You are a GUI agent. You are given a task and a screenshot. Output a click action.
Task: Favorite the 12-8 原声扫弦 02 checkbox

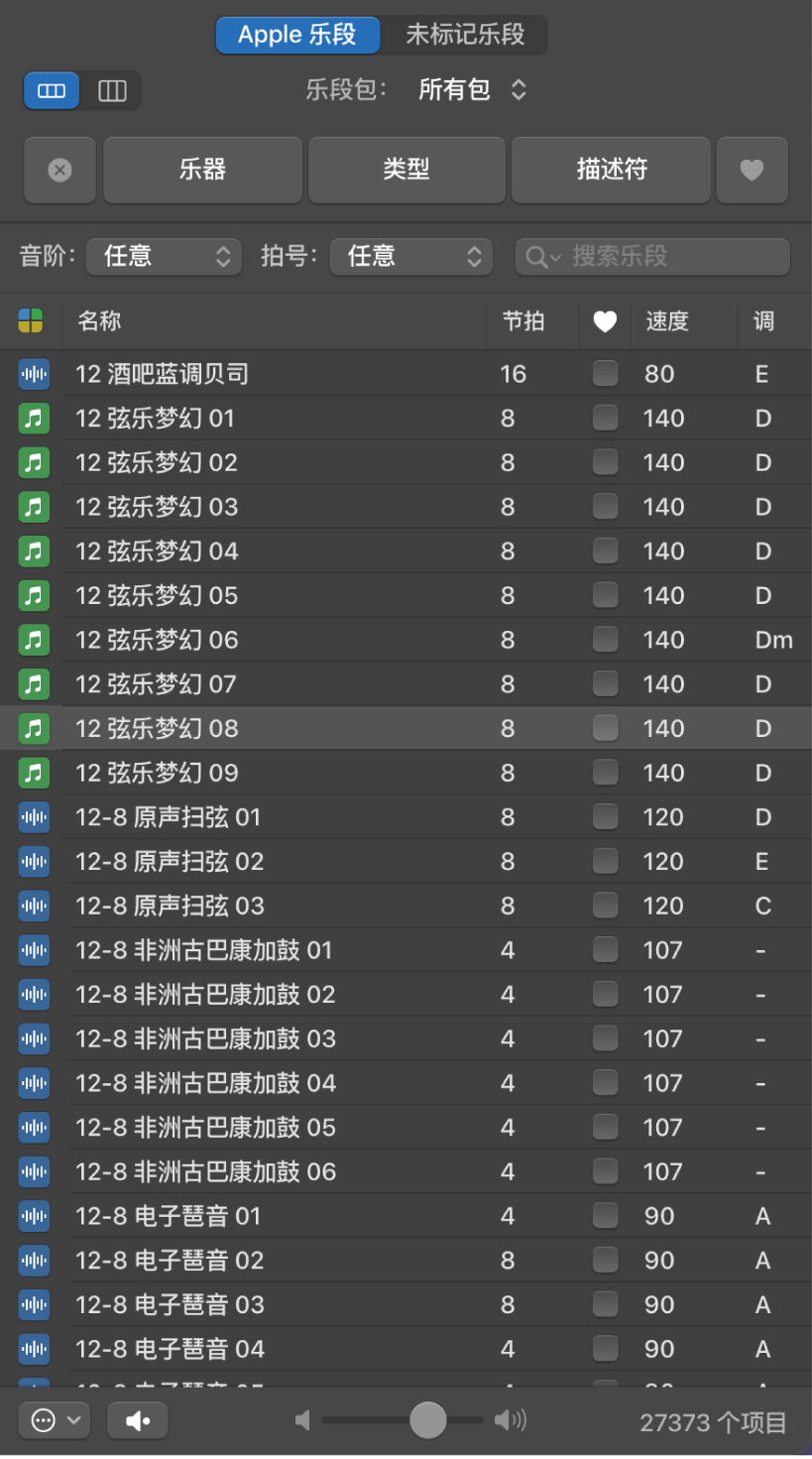tap(605, 861)
